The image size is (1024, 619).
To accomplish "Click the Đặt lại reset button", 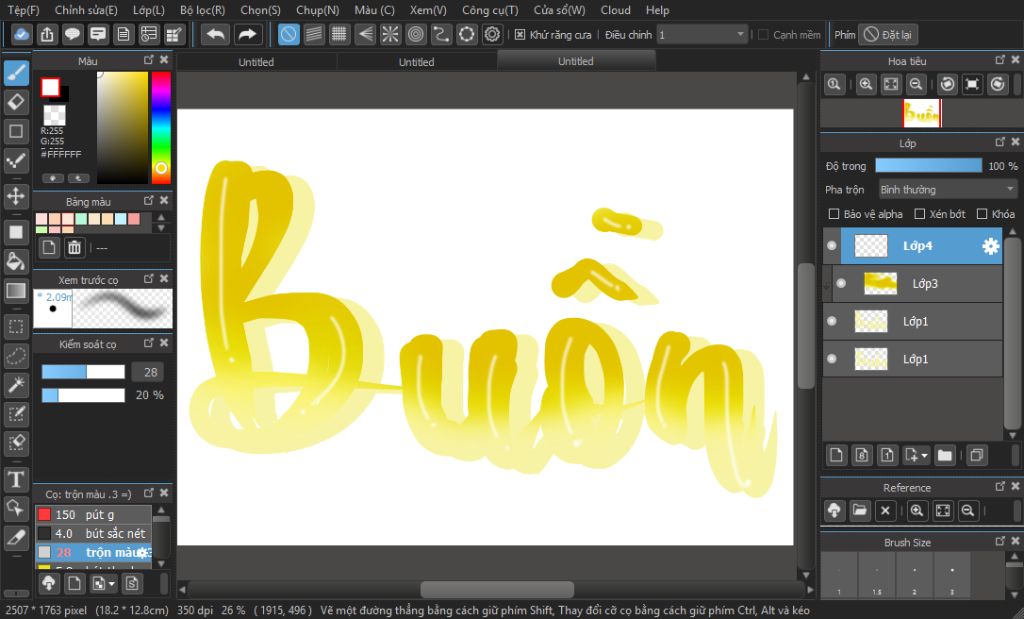I will pyautogui.click(x=888, y=35).
